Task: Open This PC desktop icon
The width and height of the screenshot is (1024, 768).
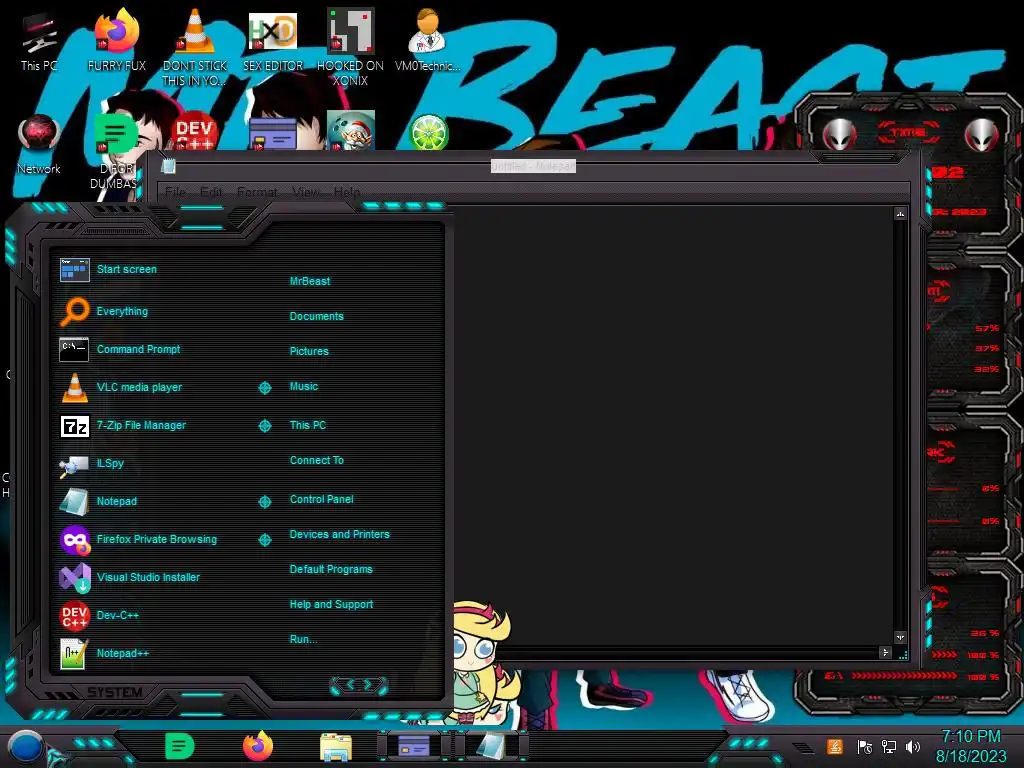Action: pyautogui.click(x=39, y=40)
